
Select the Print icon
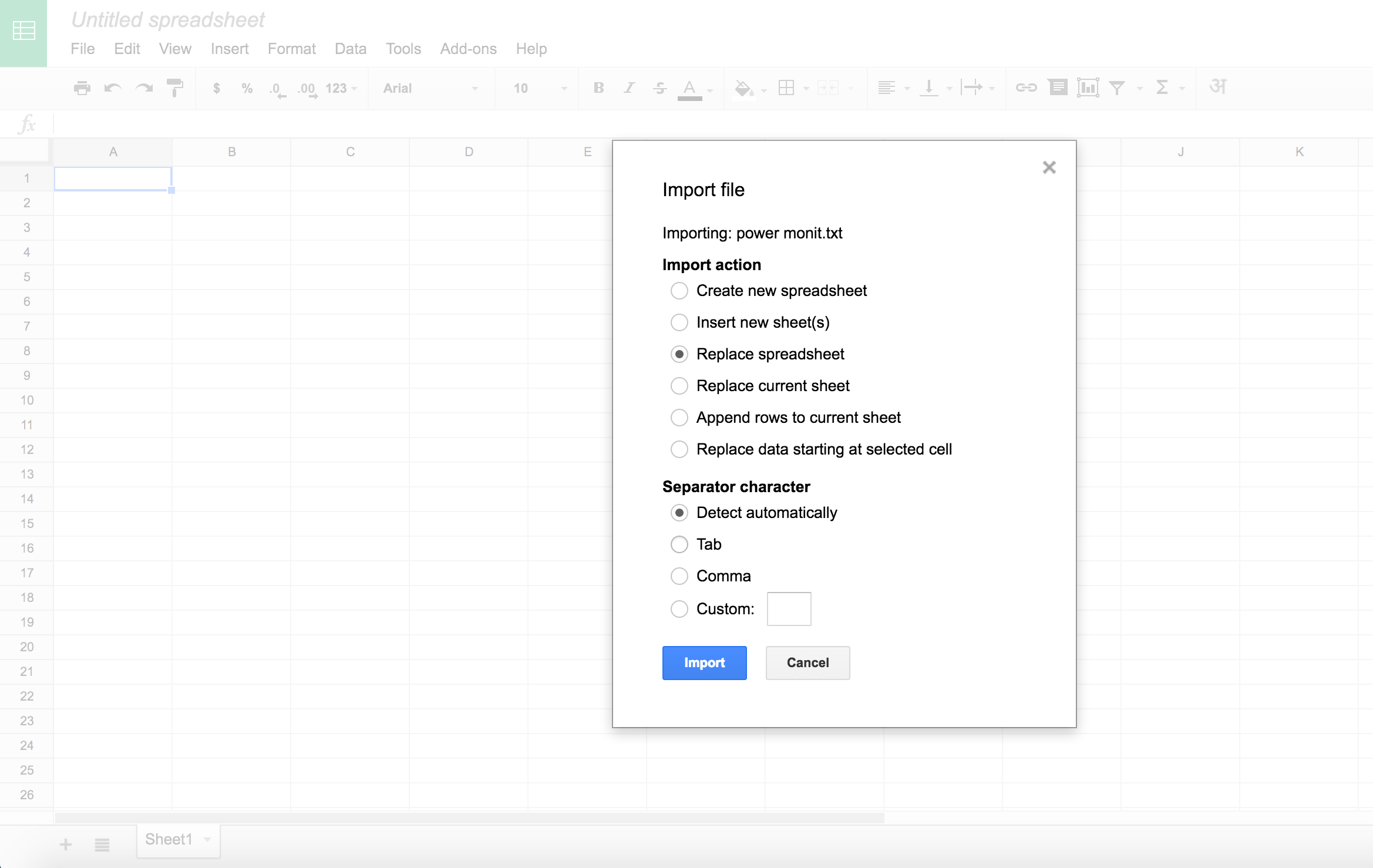(82, 88)
